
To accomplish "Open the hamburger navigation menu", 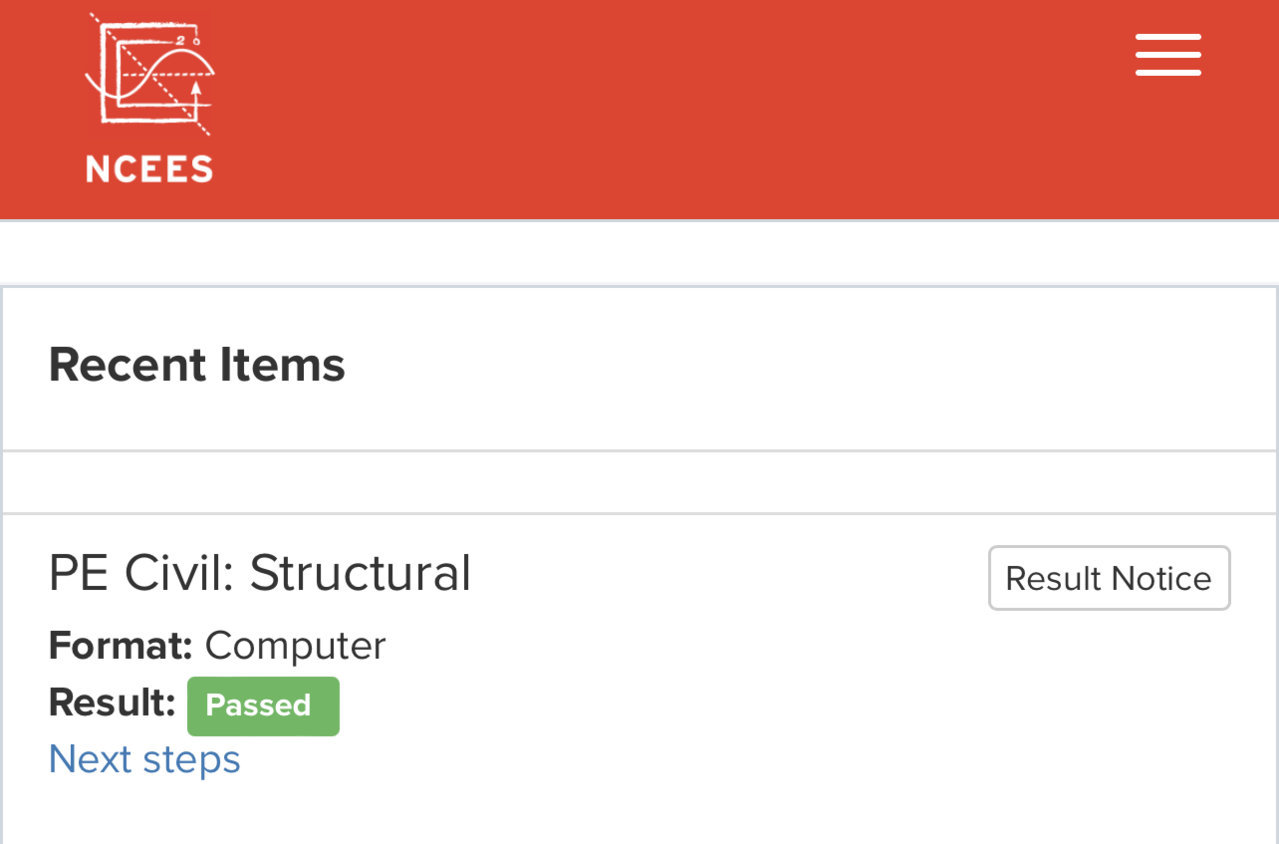I will tap(1168, 55).
